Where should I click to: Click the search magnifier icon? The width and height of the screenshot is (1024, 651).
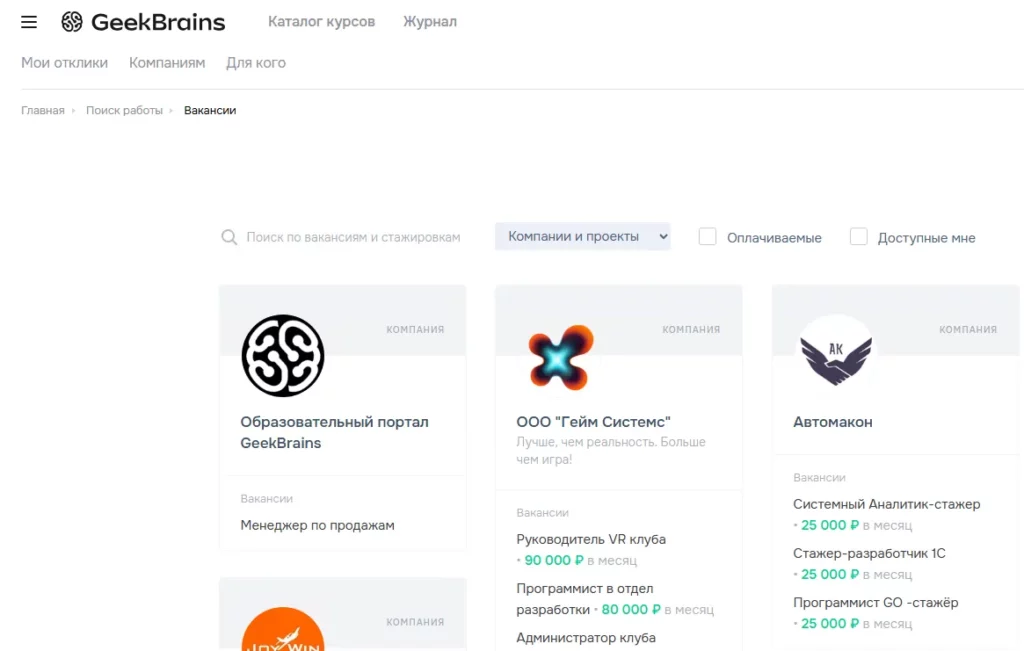pyautogui.click(x=229, y=237)
